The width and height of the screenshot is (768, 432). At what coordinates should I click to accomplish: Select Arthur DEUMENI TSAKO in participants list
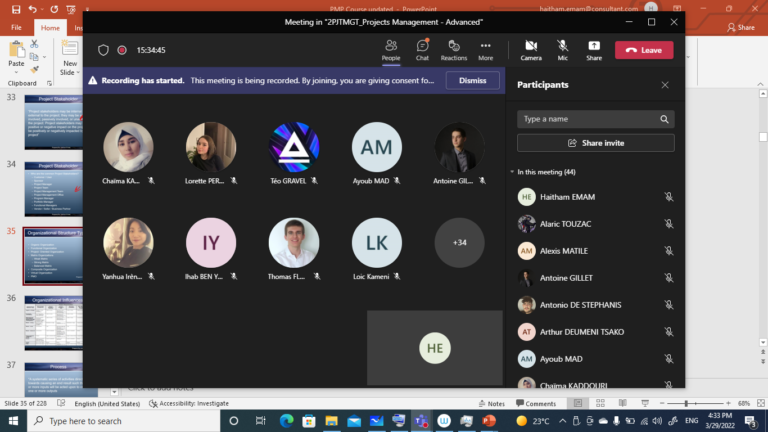pos(596,332)
